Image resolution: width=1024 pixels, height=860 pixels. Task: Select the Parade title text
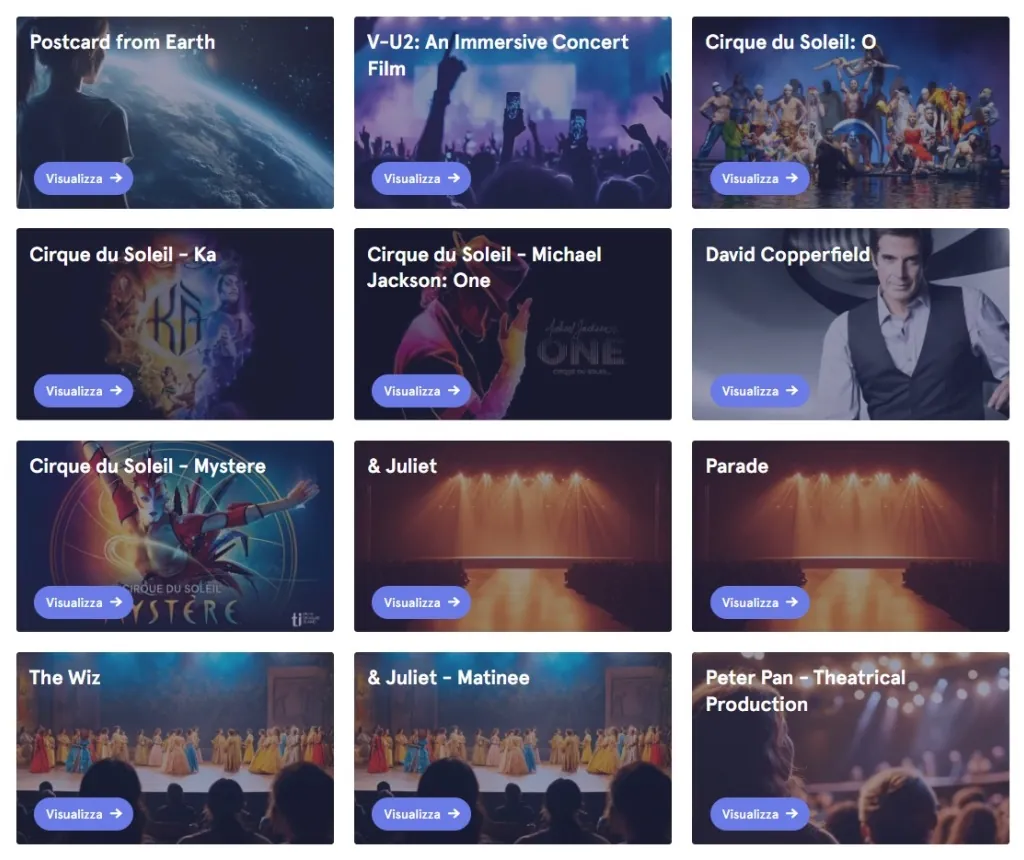point(737,466)
